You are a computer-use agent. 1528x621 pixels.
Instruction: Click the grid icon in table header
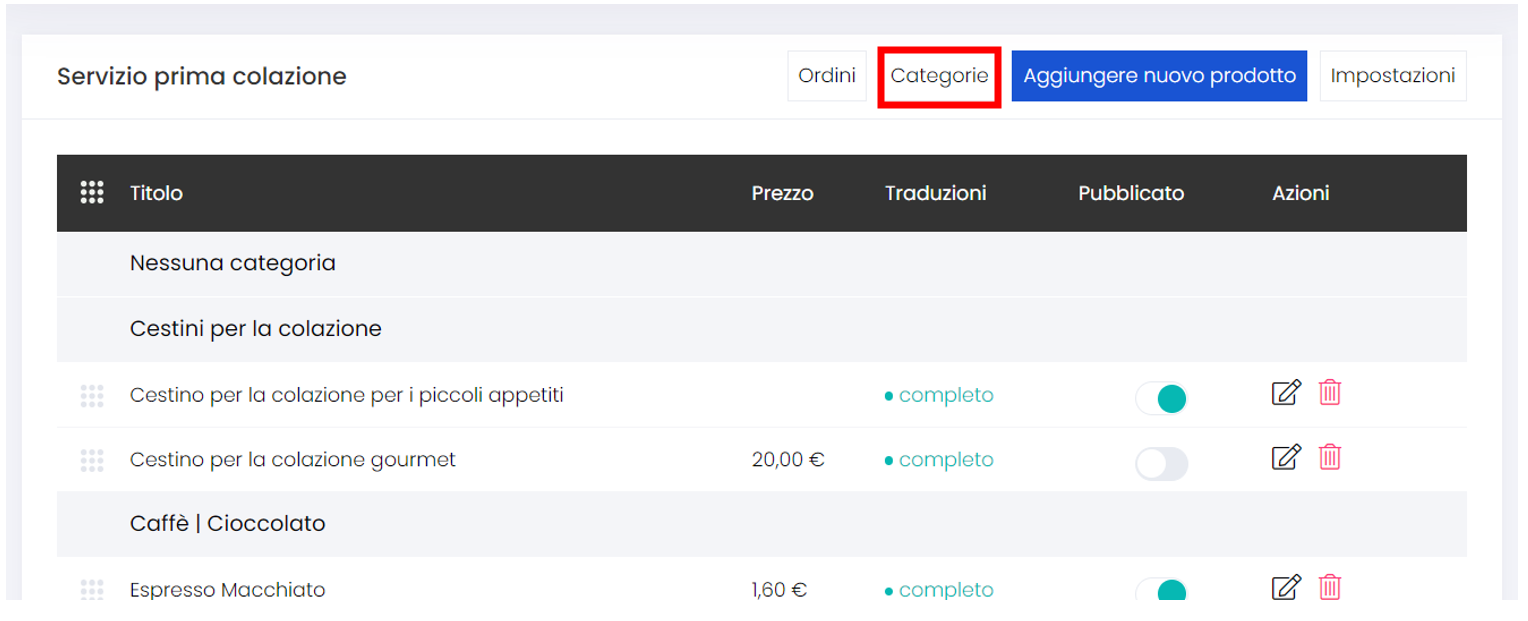(x=92, y=193)
